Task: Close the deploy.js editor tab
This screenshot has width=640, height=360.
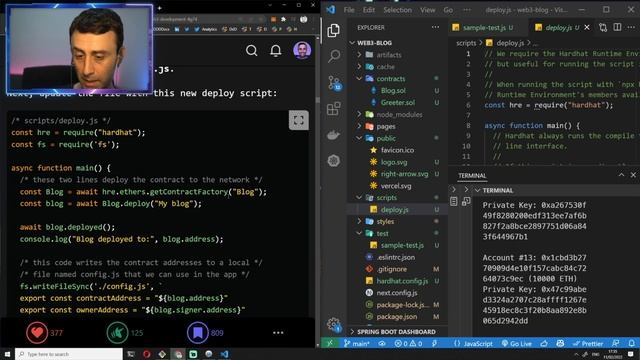Action: [587, 27]
